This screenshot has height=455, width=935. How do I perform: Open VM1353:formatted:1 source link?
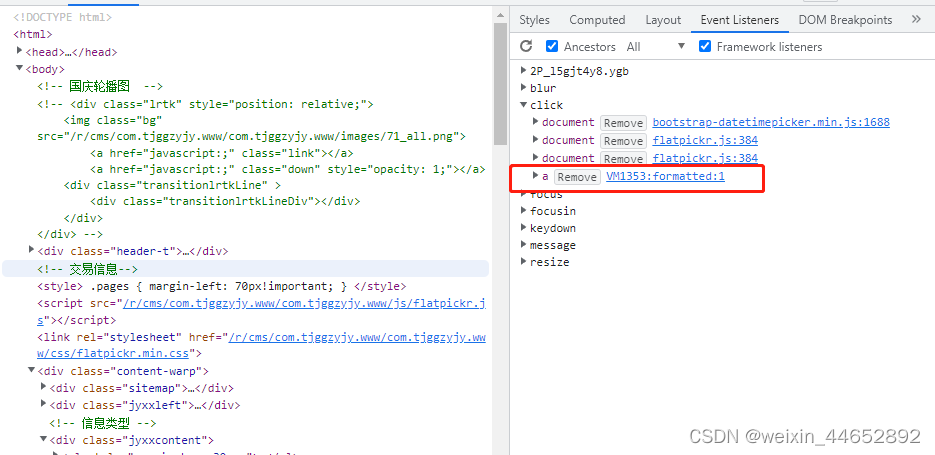665,177
